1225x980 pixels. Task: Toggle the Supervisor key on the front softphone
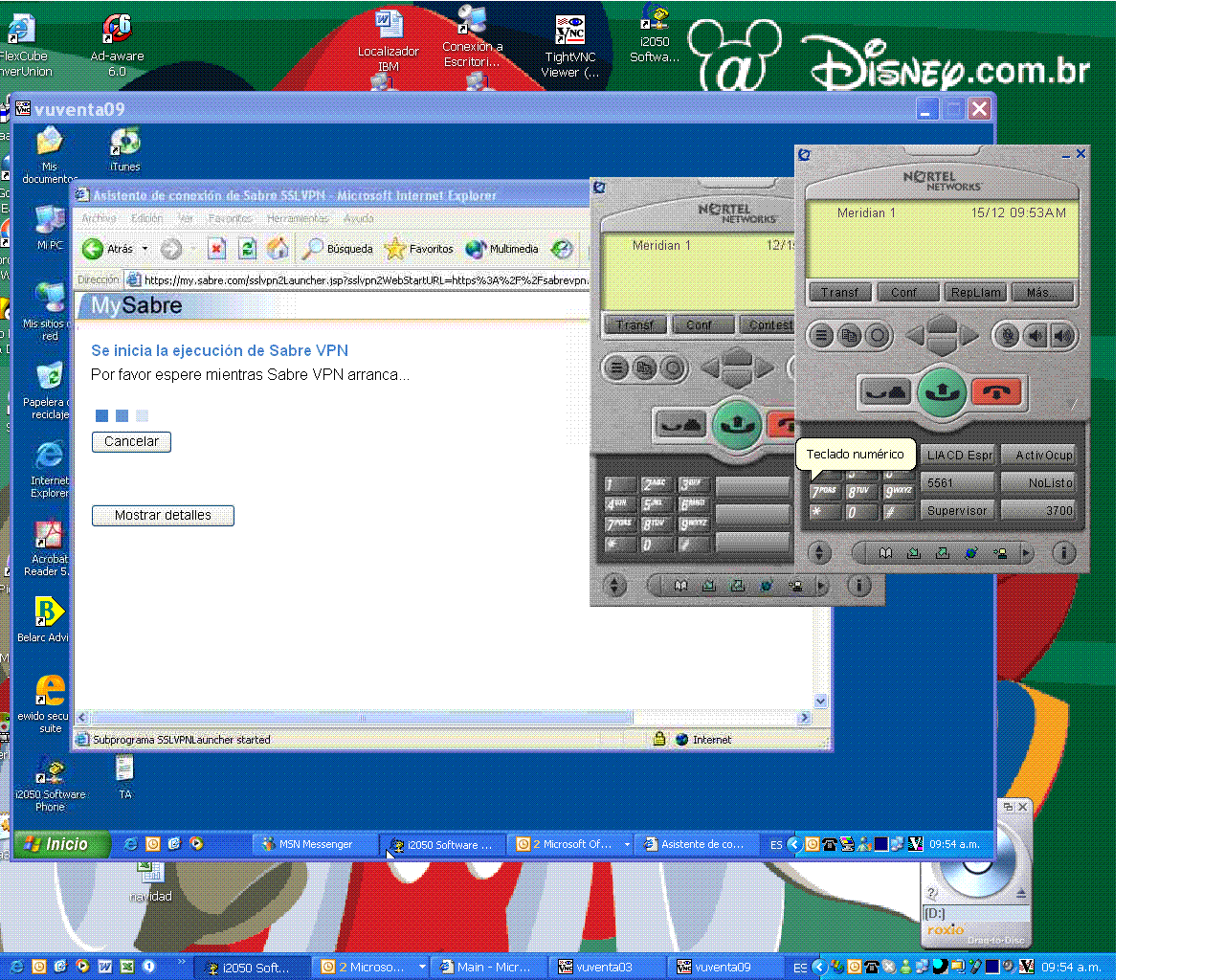(x=957, y=511)
